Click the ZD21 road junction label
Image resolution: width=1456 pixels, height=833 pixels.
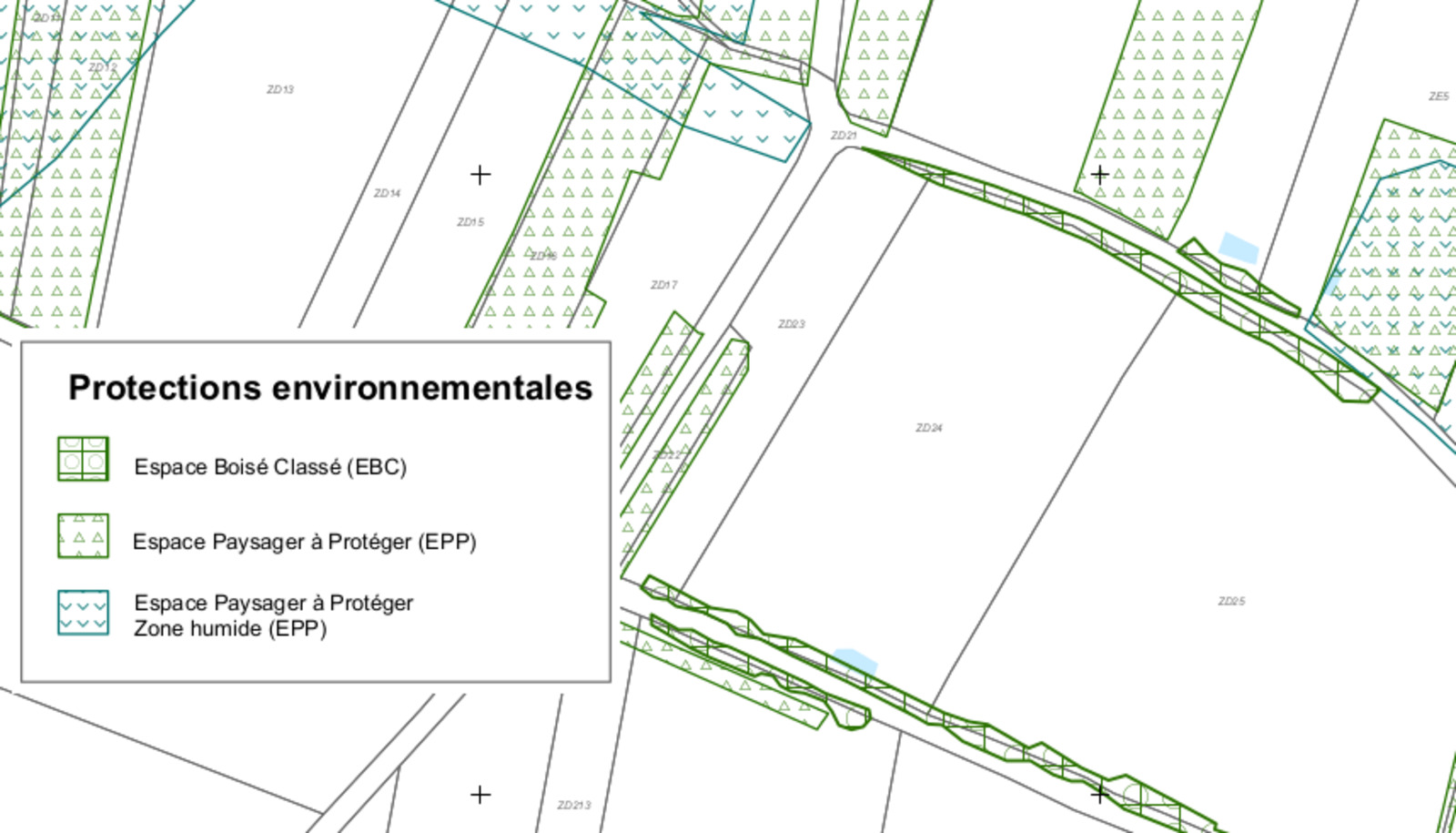coord(844,136)
